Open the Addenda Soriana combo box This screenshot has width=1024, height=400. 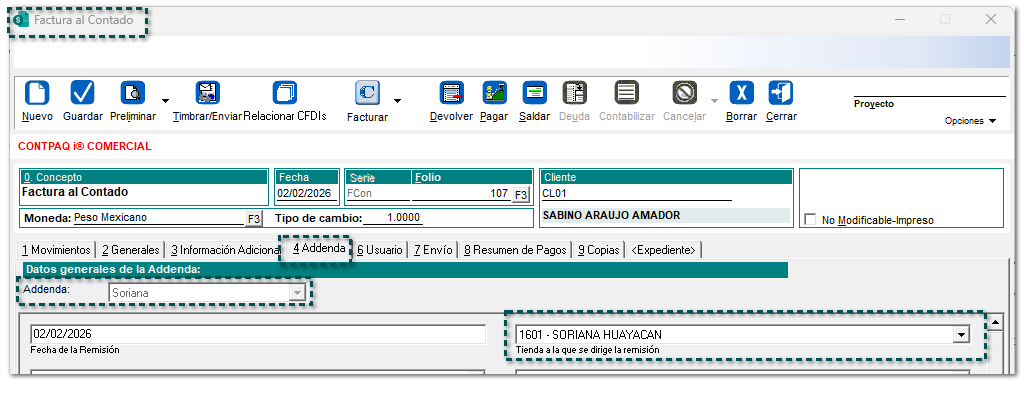click(x=208, y=293)
